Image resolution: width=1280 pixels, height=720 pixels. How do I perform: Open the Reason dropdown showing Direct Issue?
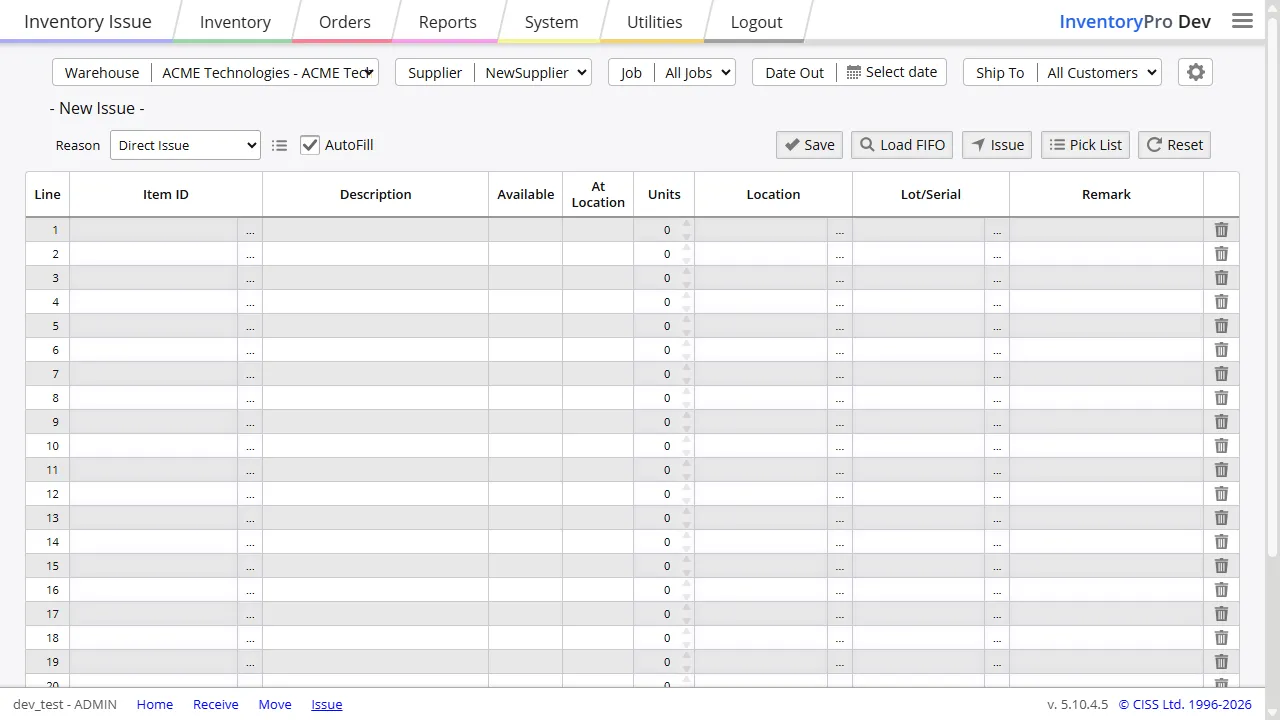(185, 145)
